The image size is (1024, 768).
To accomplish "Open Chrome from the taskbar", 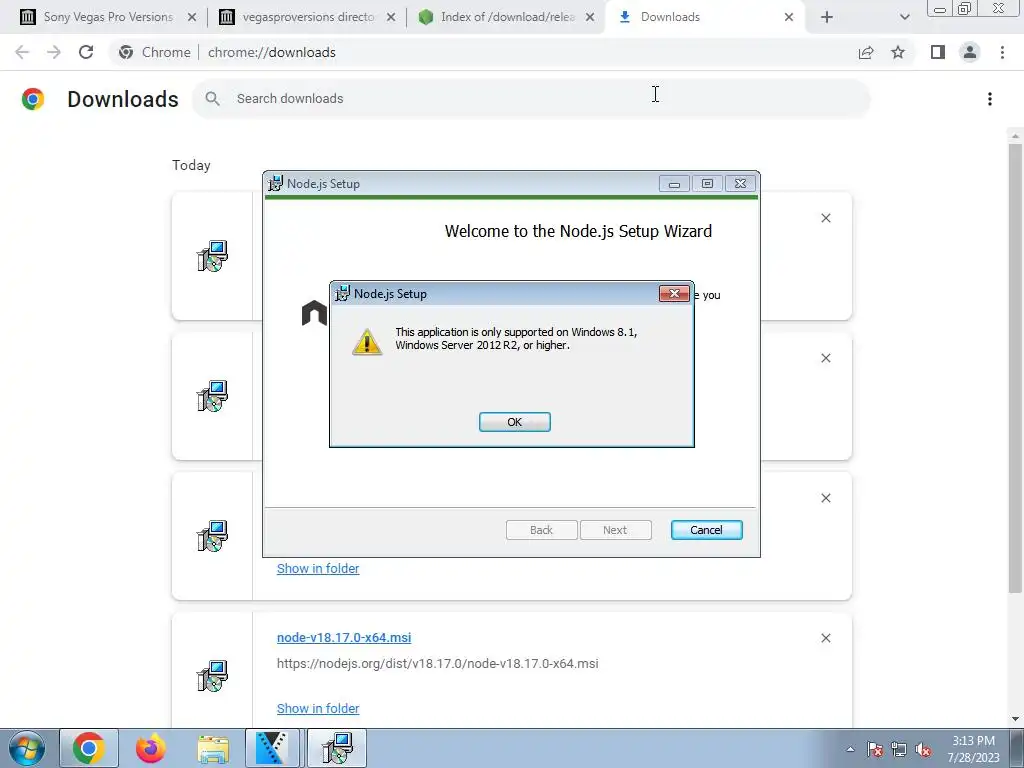I will pos(89,748).
